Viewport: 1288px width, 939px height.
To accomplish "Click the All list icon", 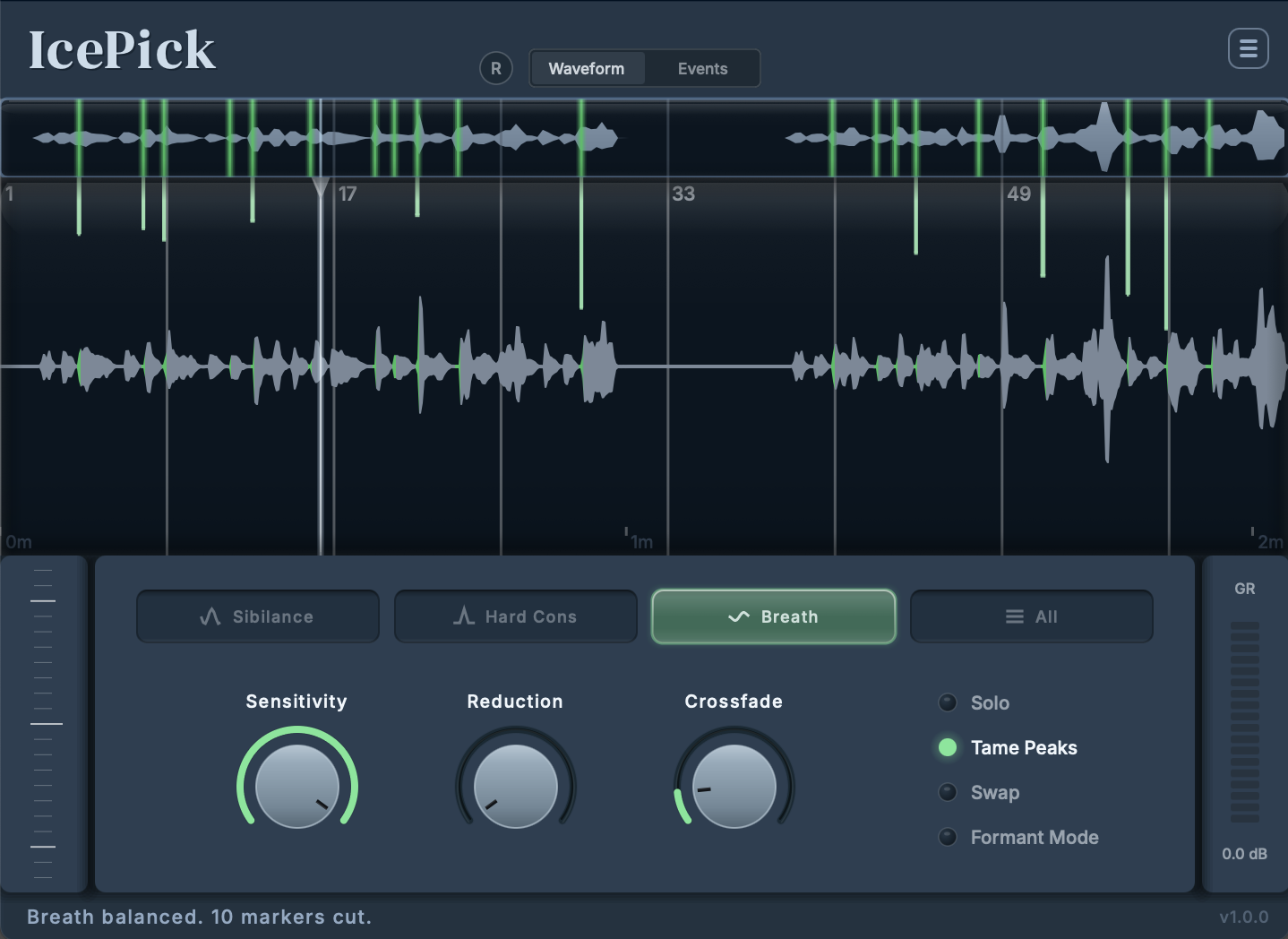I will tap(1015, 616).
